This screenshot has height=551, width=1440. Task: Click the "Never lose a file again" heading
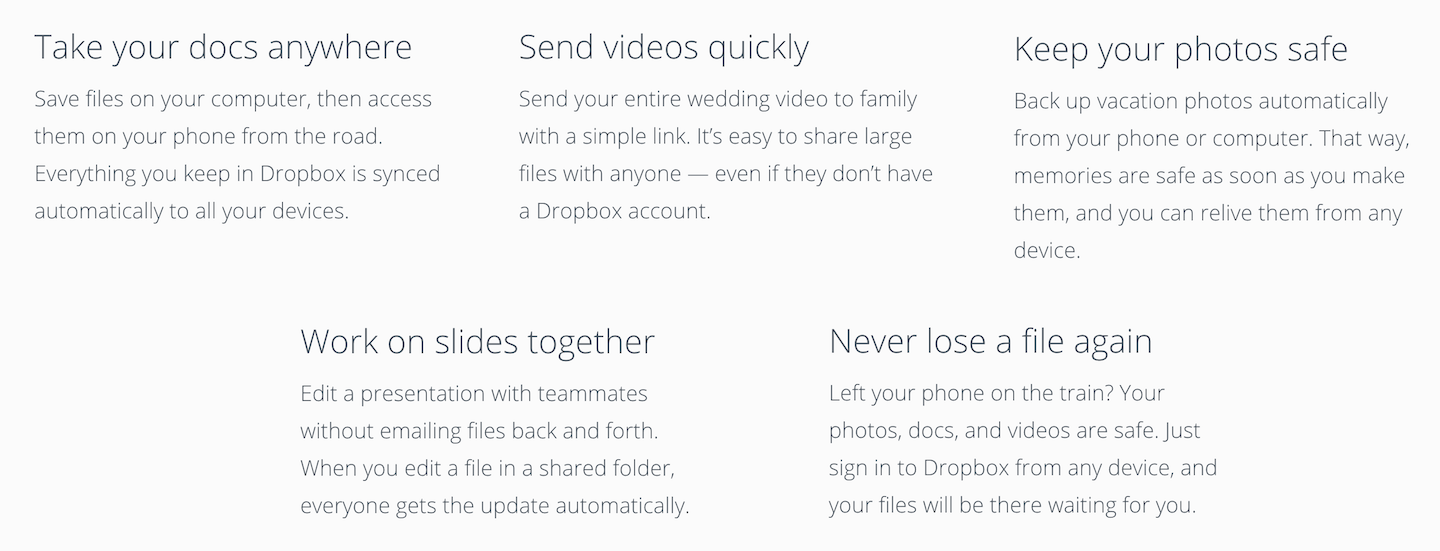pos(991,341)
